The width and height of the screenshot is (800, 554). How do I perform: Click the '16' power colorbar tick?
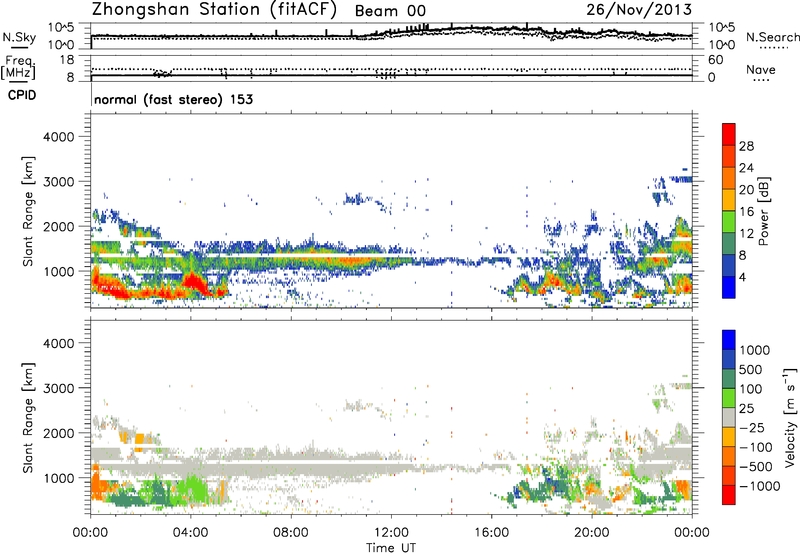(x=746, y=212)
